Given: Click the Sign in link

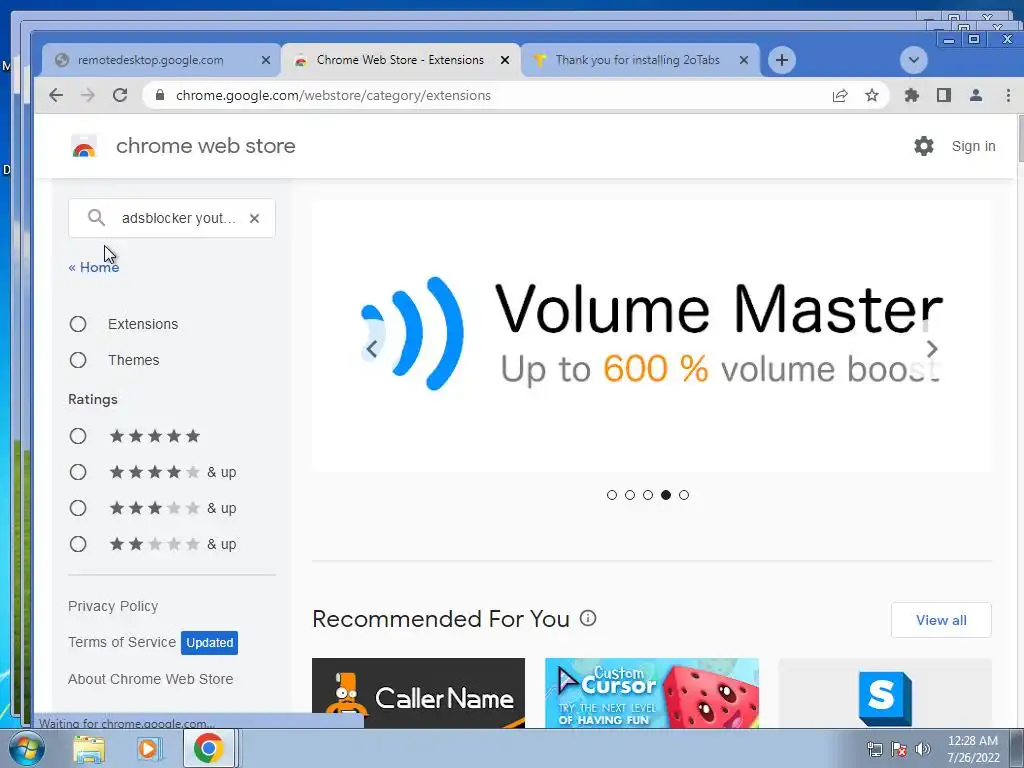Looking at the screenshot, I should point(973,146).
